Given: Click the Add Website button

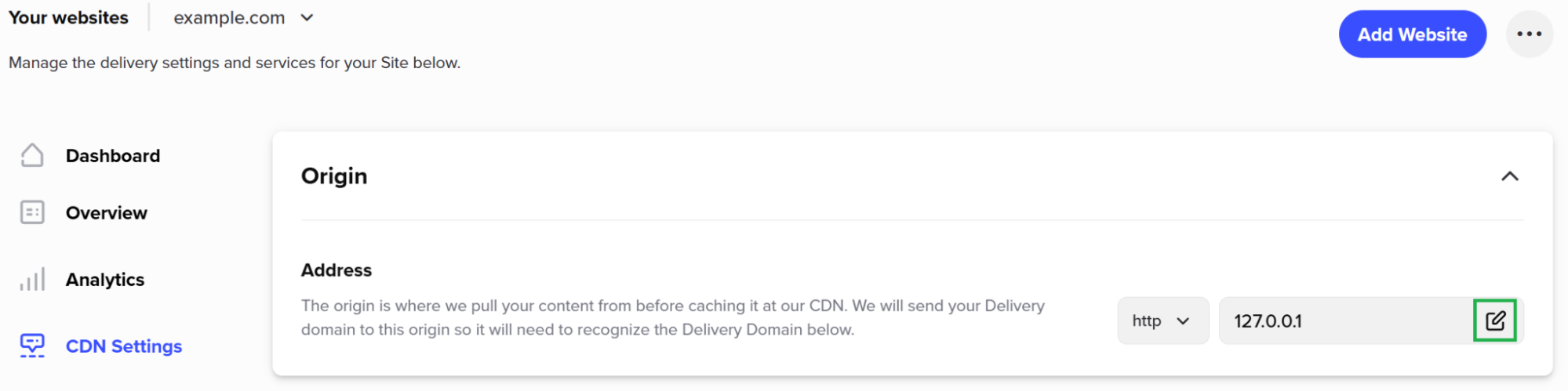Looking at the screenshot, I should coord(1412,34).
